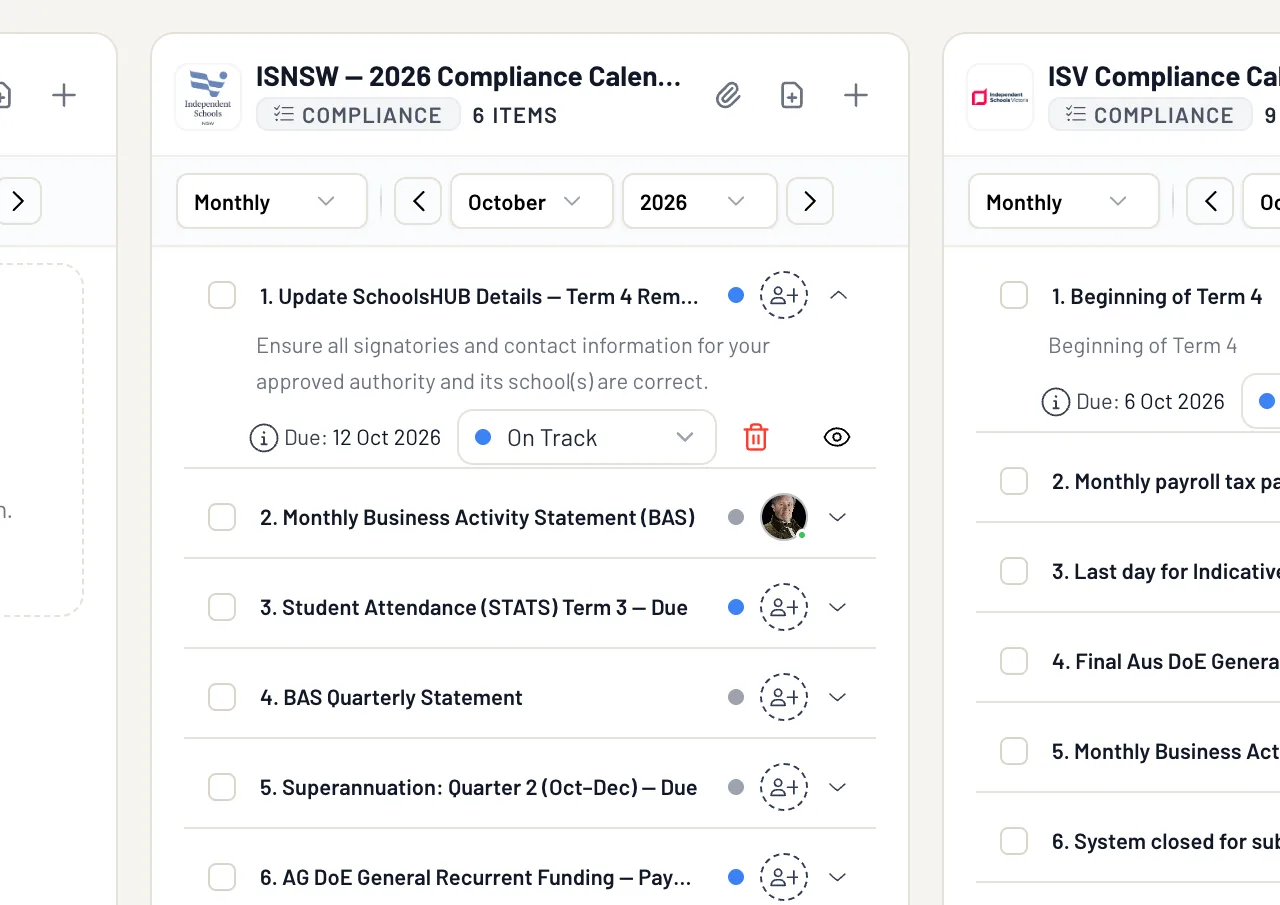Open the 2026 year dropdown
This screenshot has width=1280, height=905.
[700, 202]
